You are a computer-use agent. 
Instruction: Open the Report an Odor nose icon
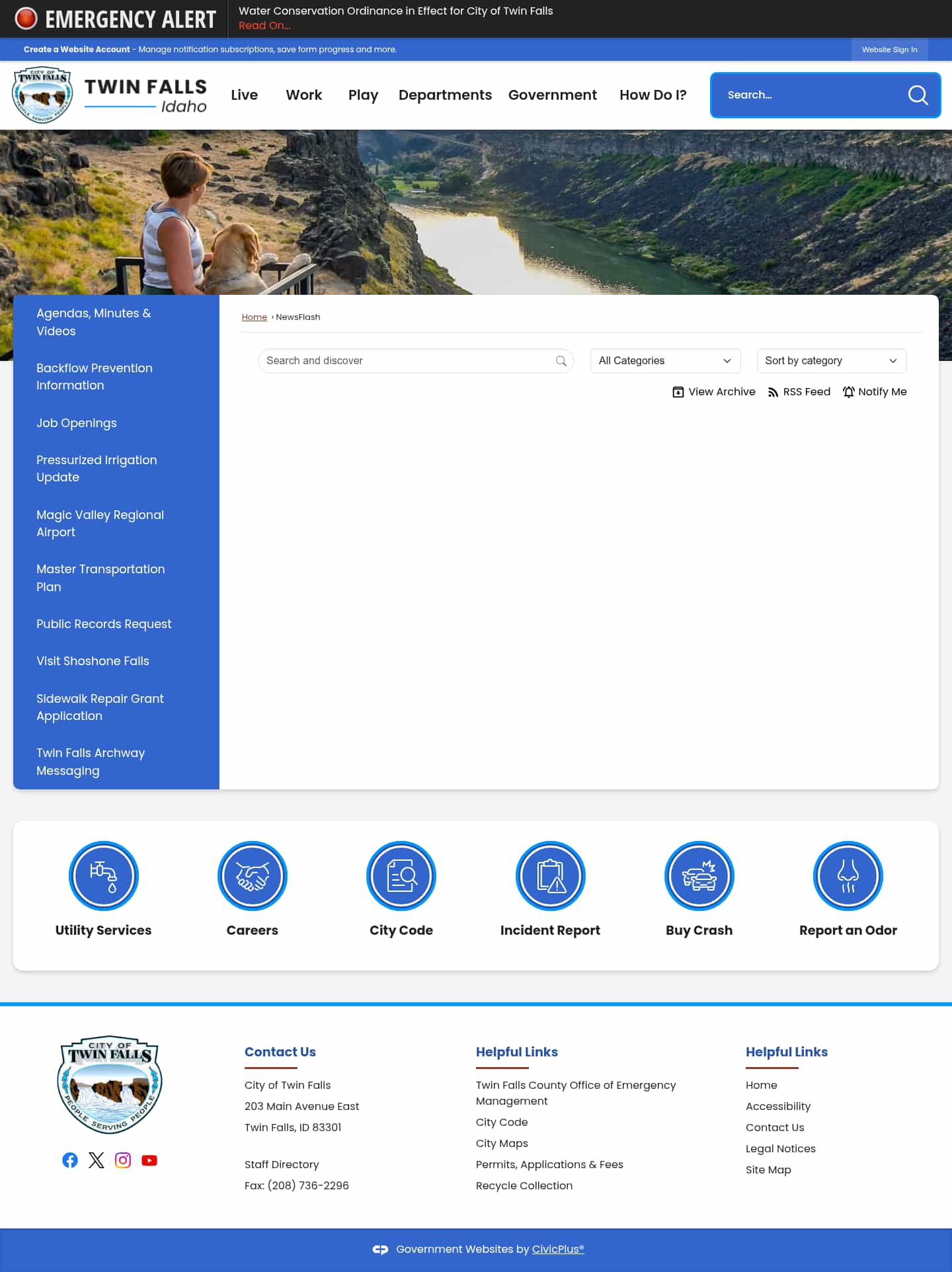tap(848, 876)
